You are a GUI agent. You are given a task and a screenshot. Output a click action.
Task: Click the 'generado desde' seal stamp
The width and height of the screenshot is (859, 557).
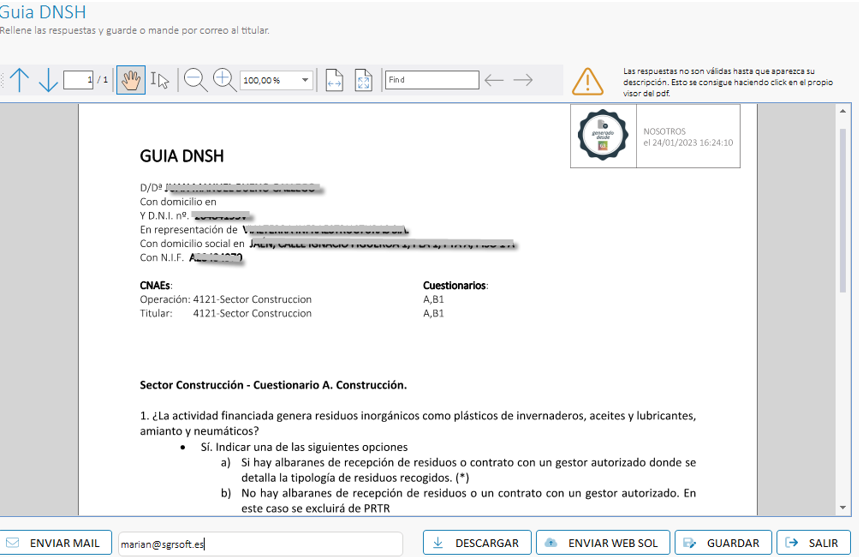[603, 135]
